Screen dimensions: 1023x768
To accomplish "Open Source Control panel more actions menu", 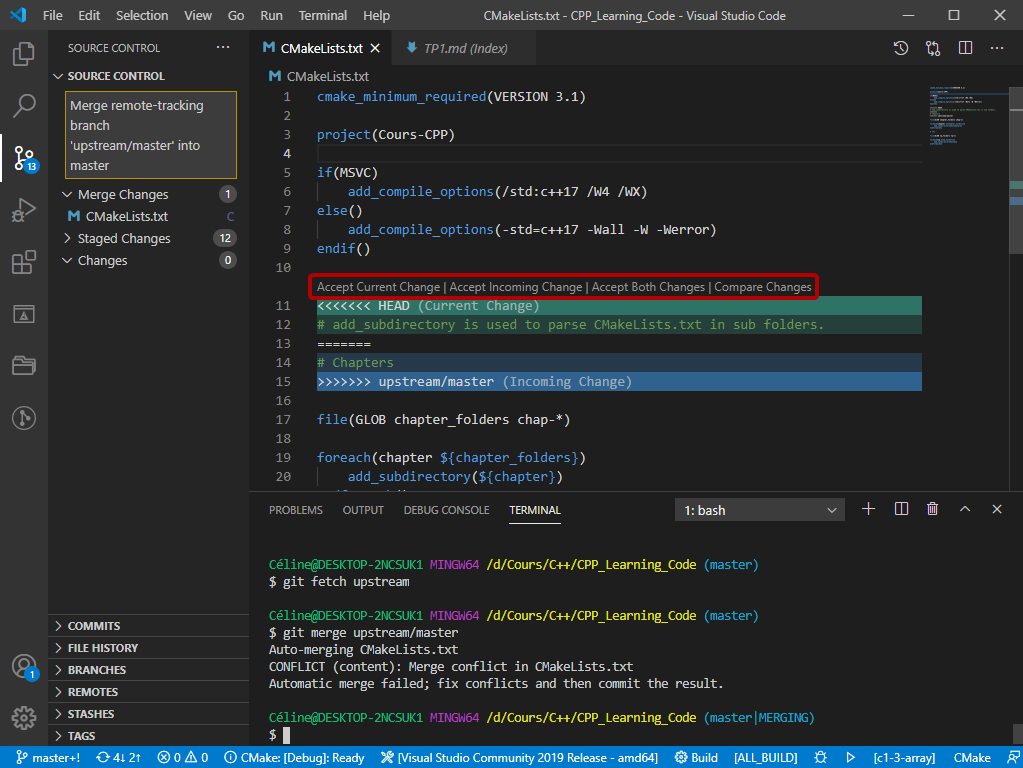I will click(x=223, y=48).
